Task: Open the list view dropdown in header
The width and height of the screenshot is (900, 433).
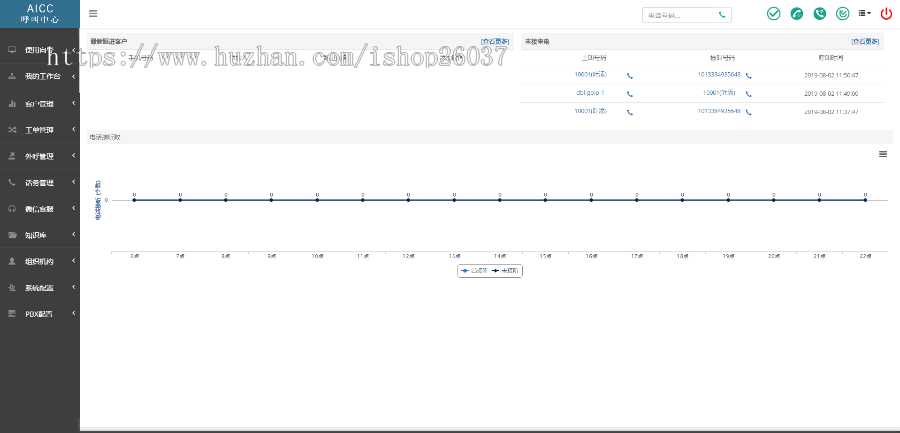Action: (x=864, y=14)
